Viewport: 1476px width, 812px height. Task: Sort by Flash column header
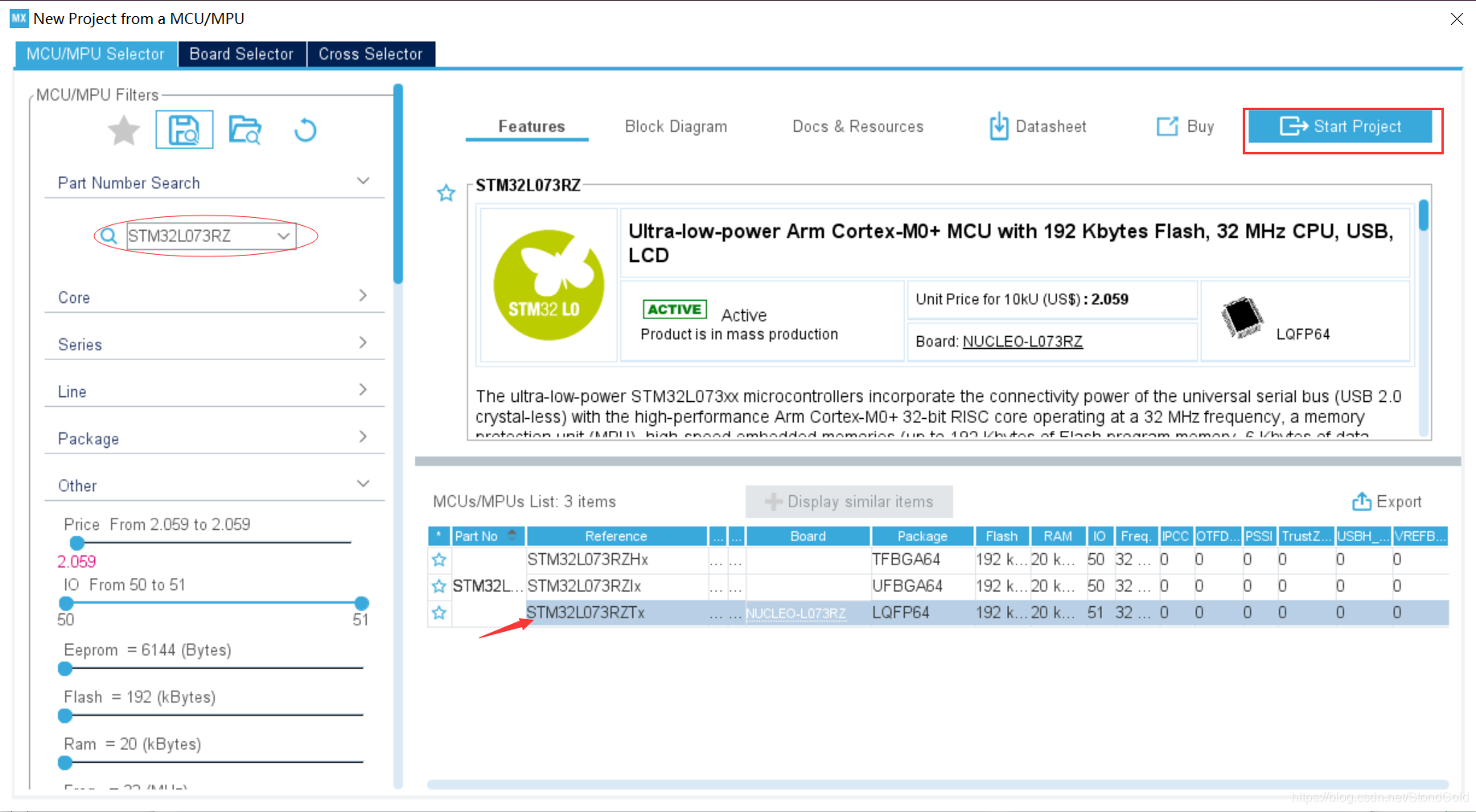(x=1001, y=536)
